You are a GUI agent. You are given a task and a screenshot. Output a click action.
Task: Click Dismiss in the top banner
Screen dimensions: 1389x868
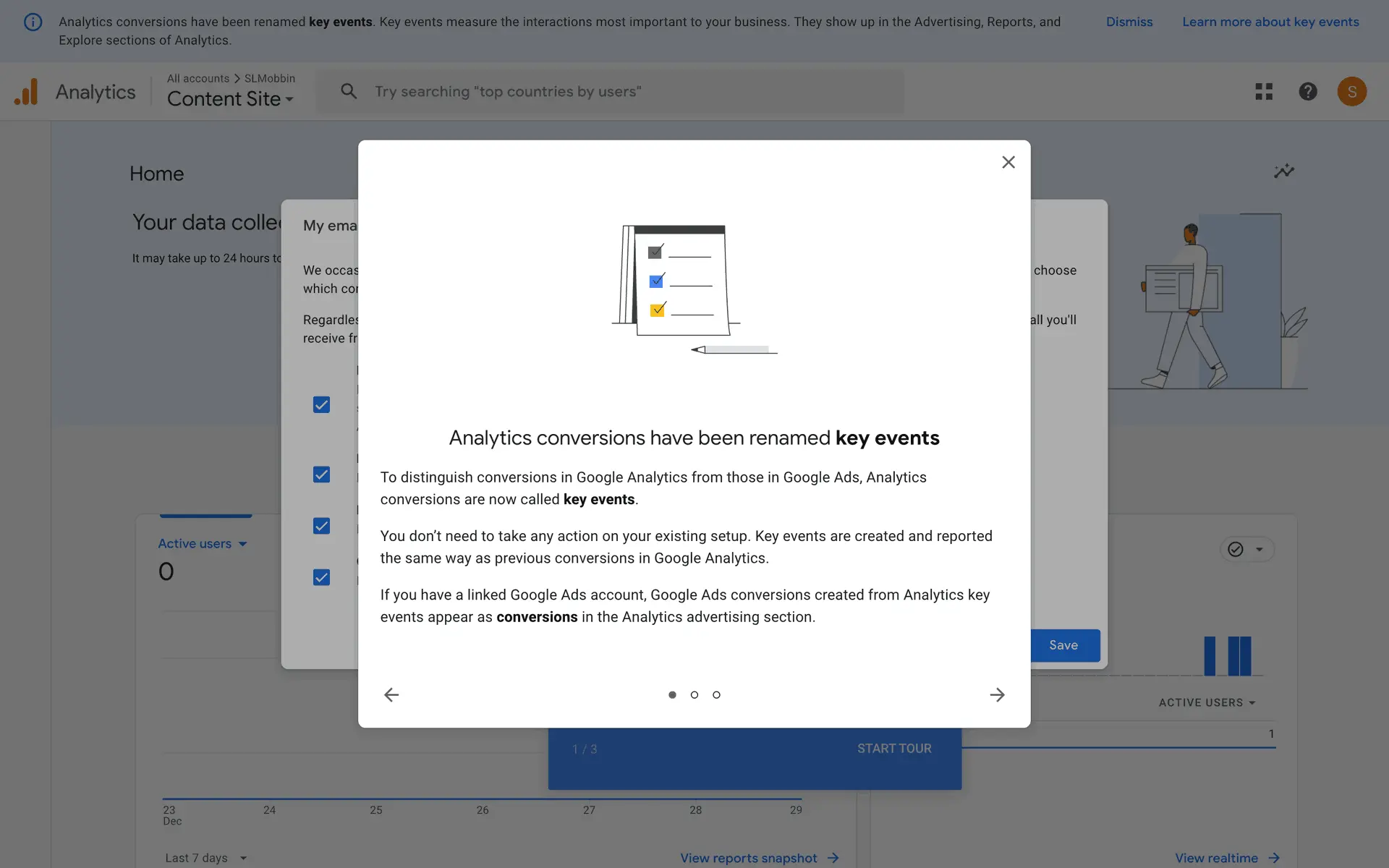(x=1129, y=22)
